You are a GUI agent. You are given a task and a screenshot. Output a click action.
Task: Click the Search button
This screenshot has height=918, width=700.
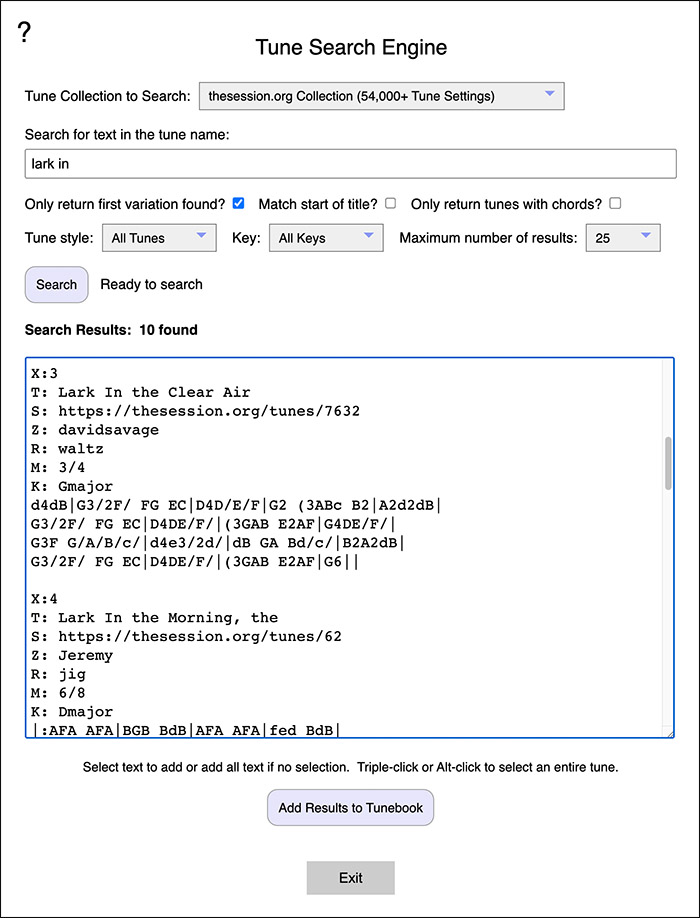coord(56,285)
